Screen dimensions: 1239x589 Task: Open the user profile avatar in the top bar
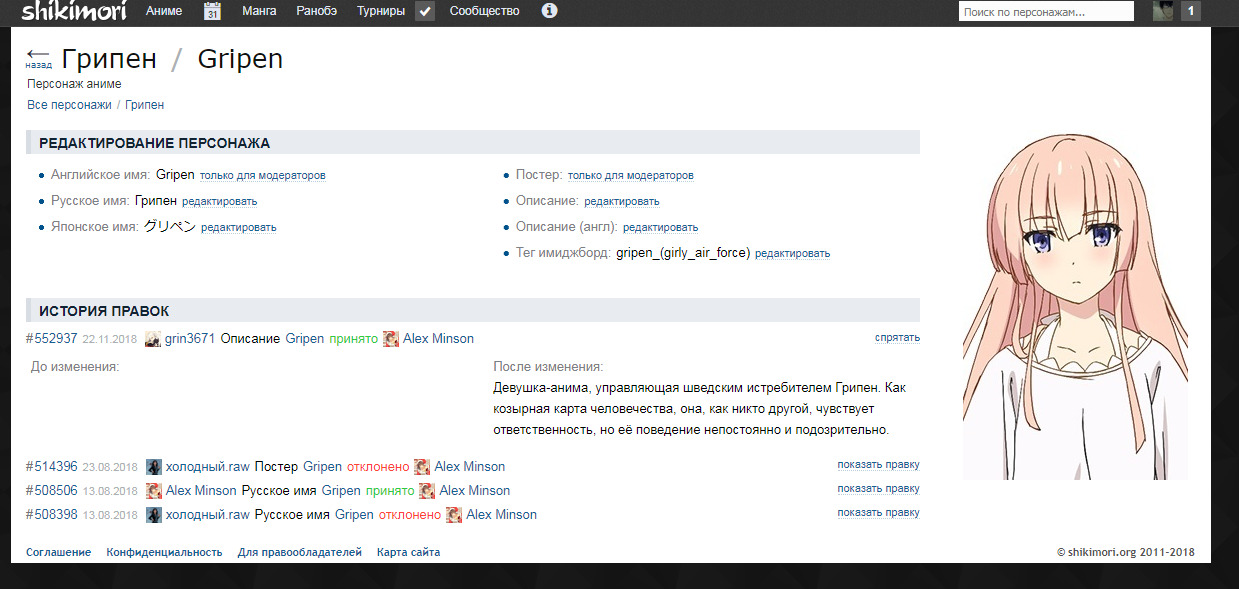(x=1163, y=12)
